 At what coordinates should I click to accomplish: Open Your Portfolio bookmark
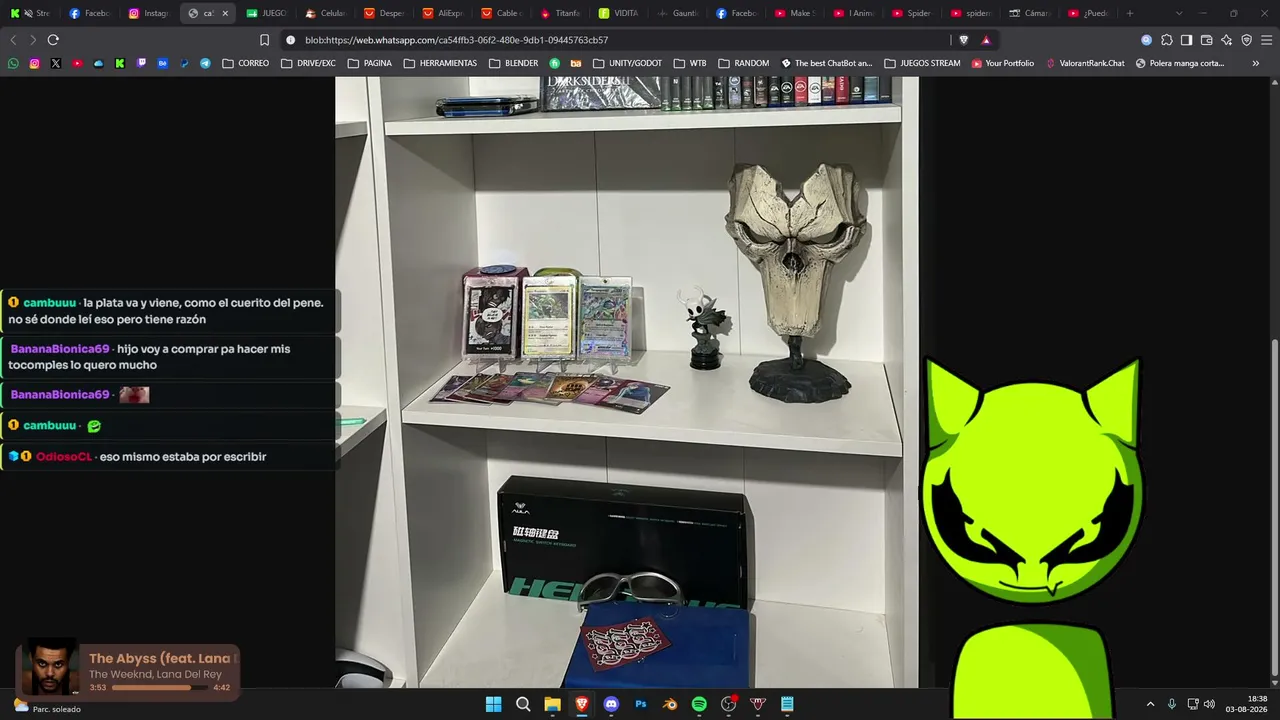tap(1003, 63)
